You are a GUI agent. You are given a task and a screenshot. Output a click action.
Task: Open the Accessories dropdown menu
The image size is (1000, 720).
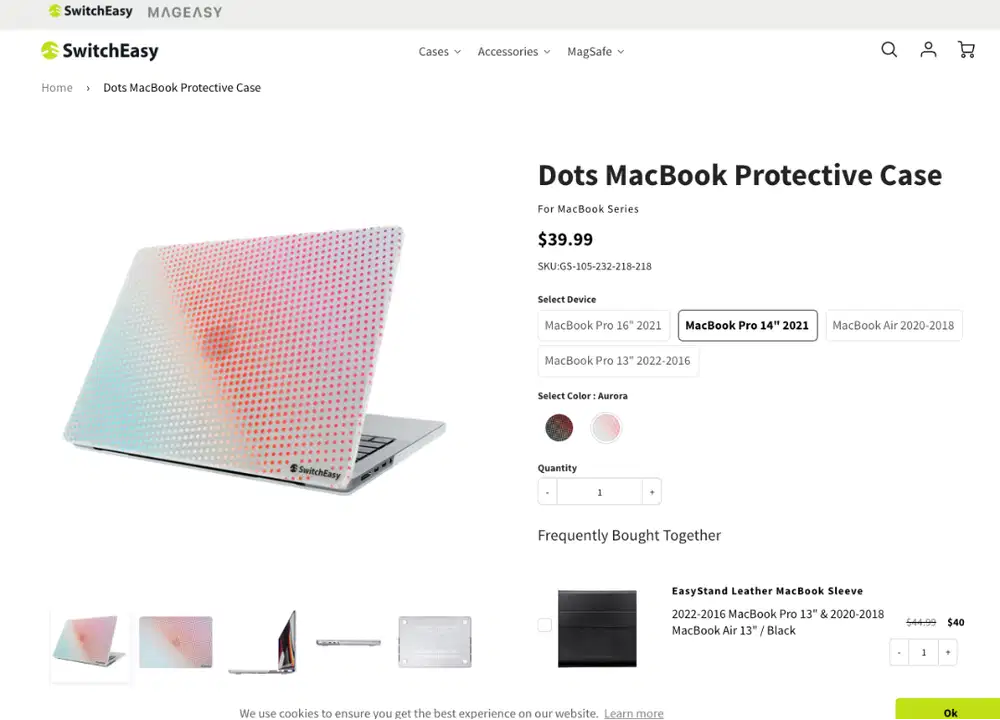click(512, 51)
